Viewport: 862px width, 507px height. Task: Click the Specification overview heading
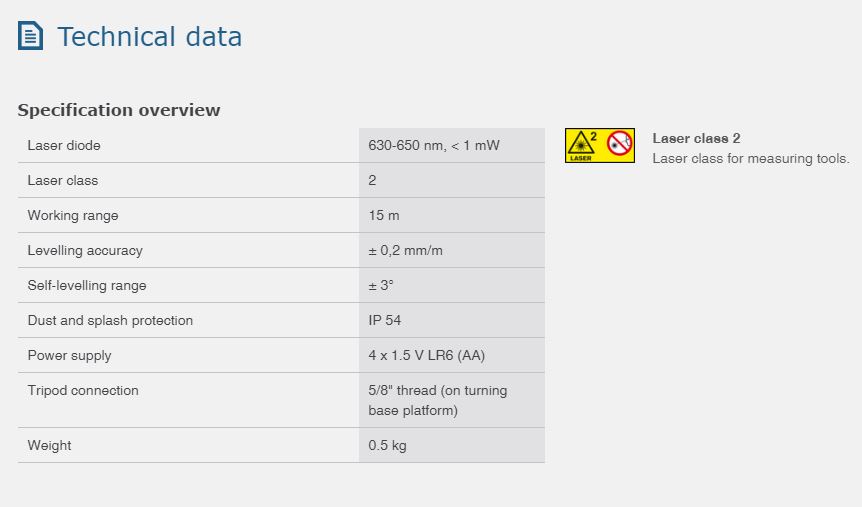(119, 110)
